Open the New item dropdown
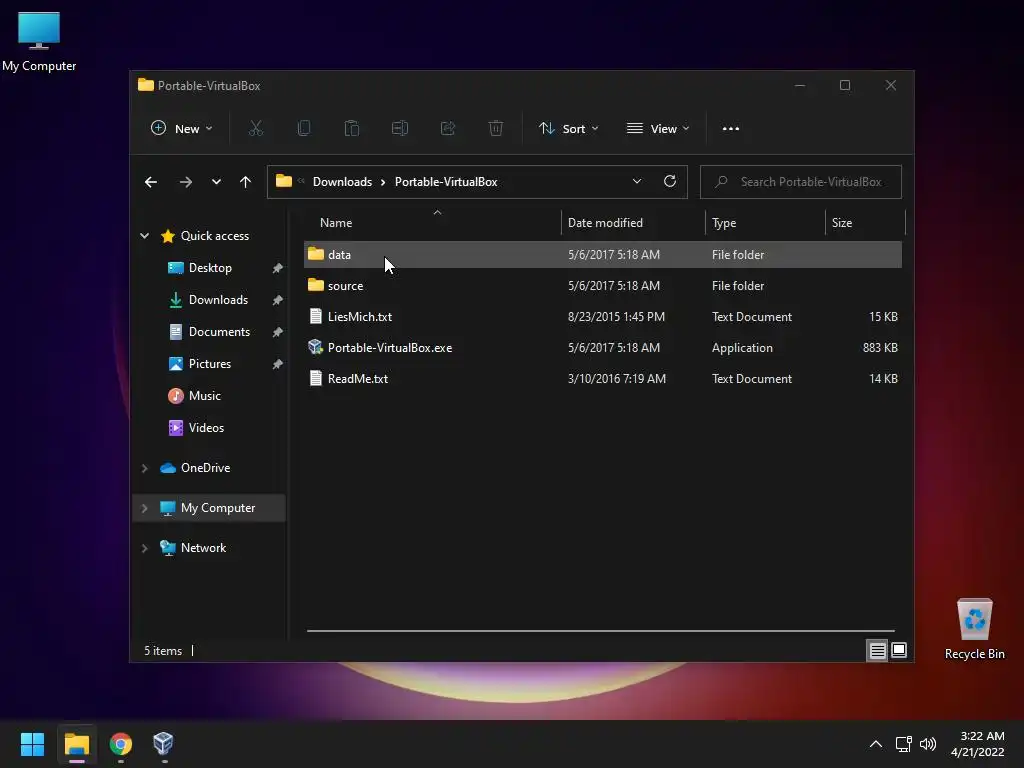 click(x=182, y=129)
